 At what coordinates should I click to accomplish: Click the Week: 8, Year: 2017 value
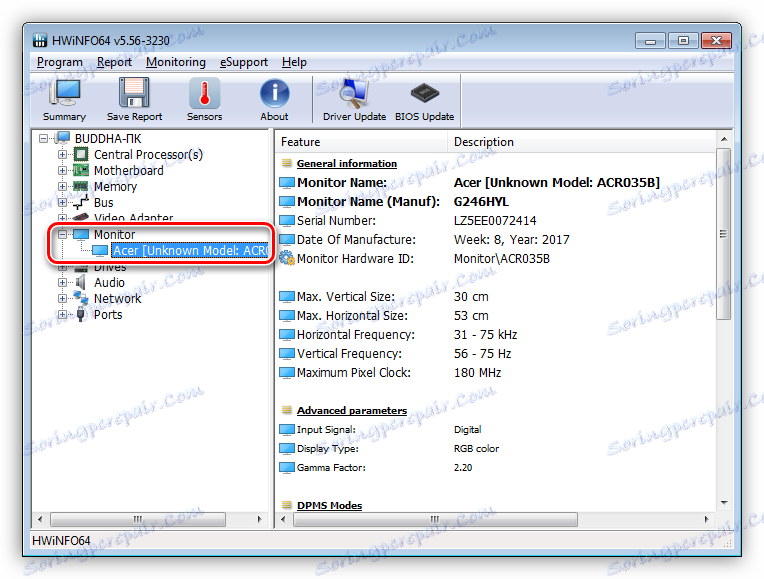pyautogui.click(x=512, y=240)
